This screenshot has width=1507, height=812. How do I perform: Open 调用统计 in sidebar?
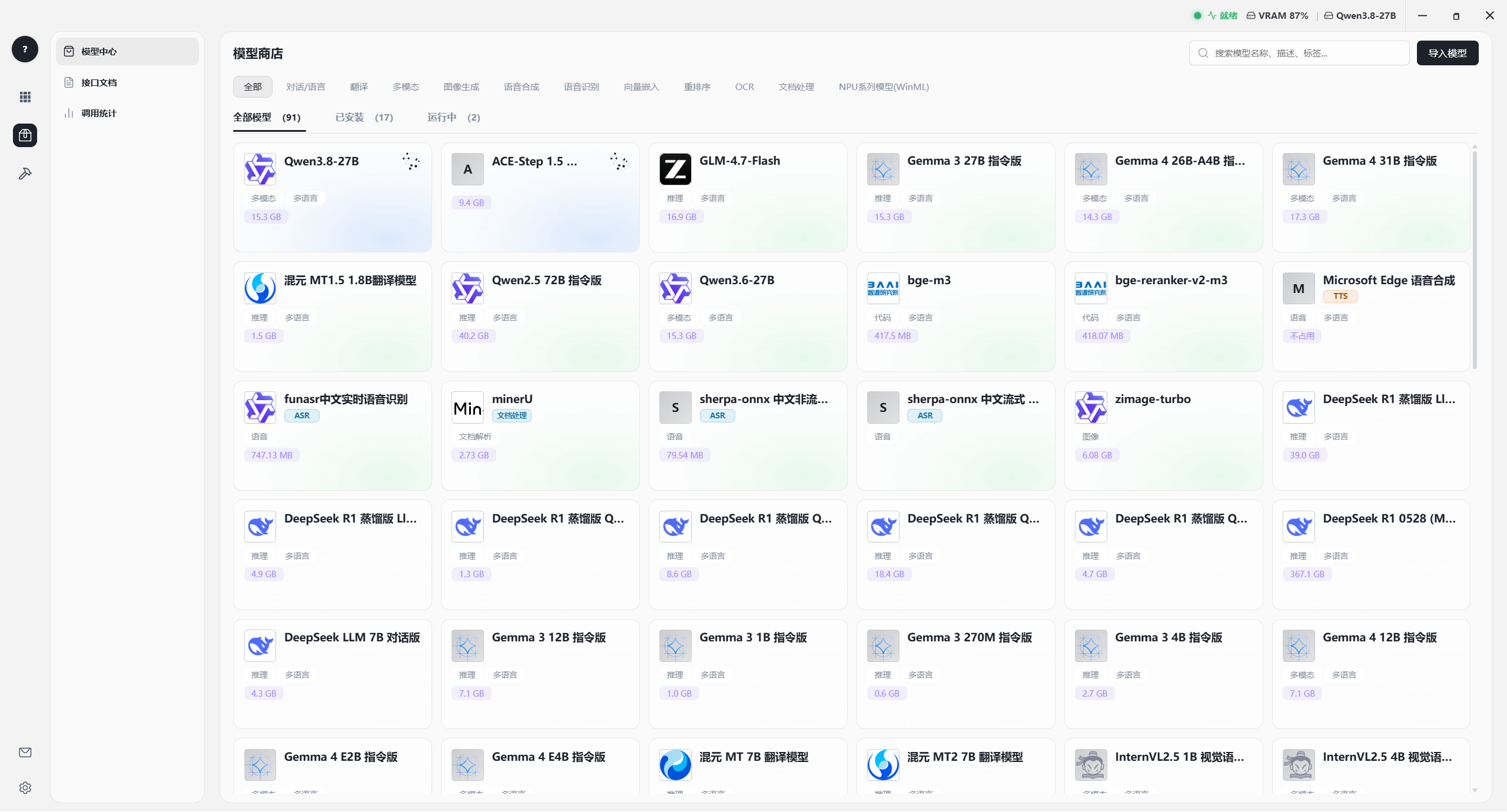click(127, 113)
